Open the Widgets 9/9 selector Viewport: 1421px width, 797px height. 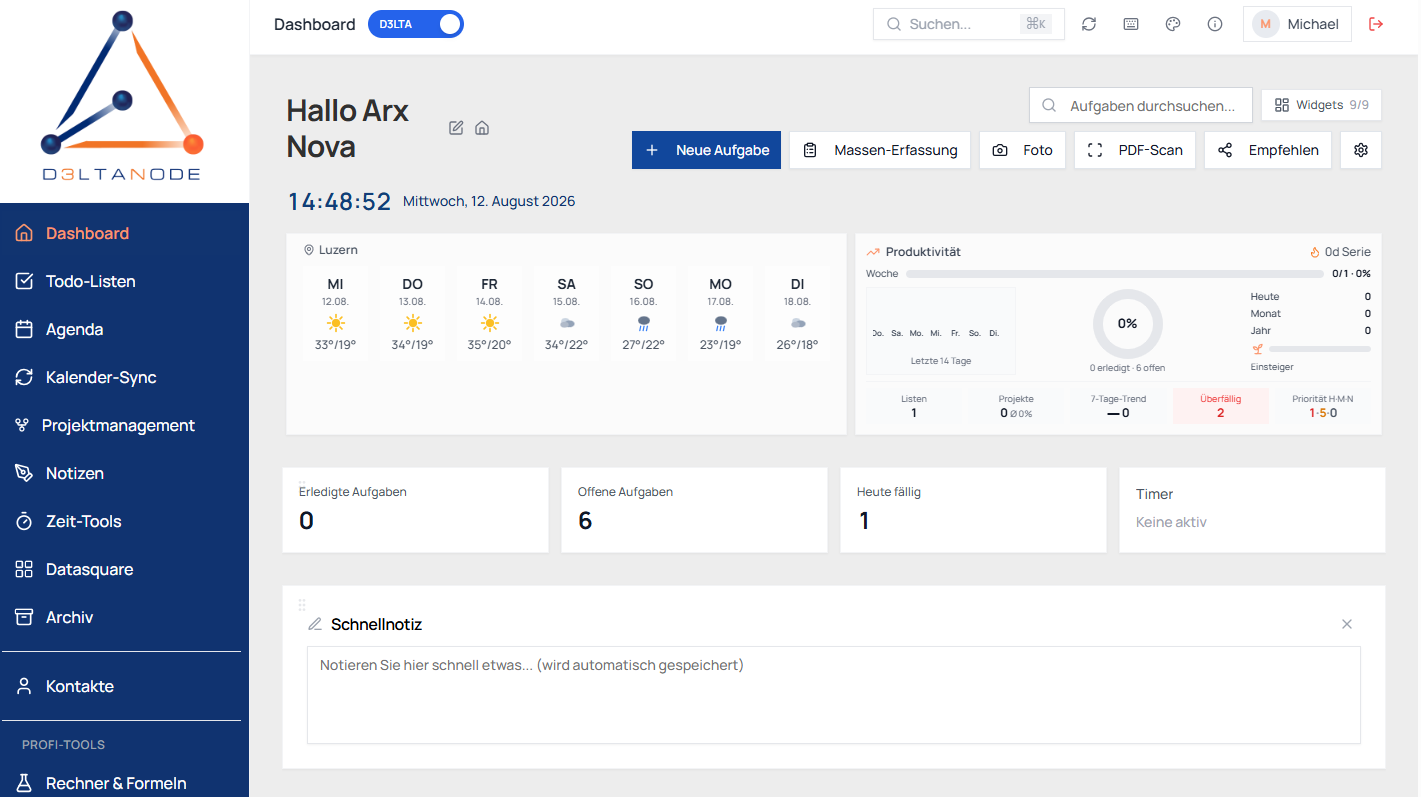point(1321,105)
